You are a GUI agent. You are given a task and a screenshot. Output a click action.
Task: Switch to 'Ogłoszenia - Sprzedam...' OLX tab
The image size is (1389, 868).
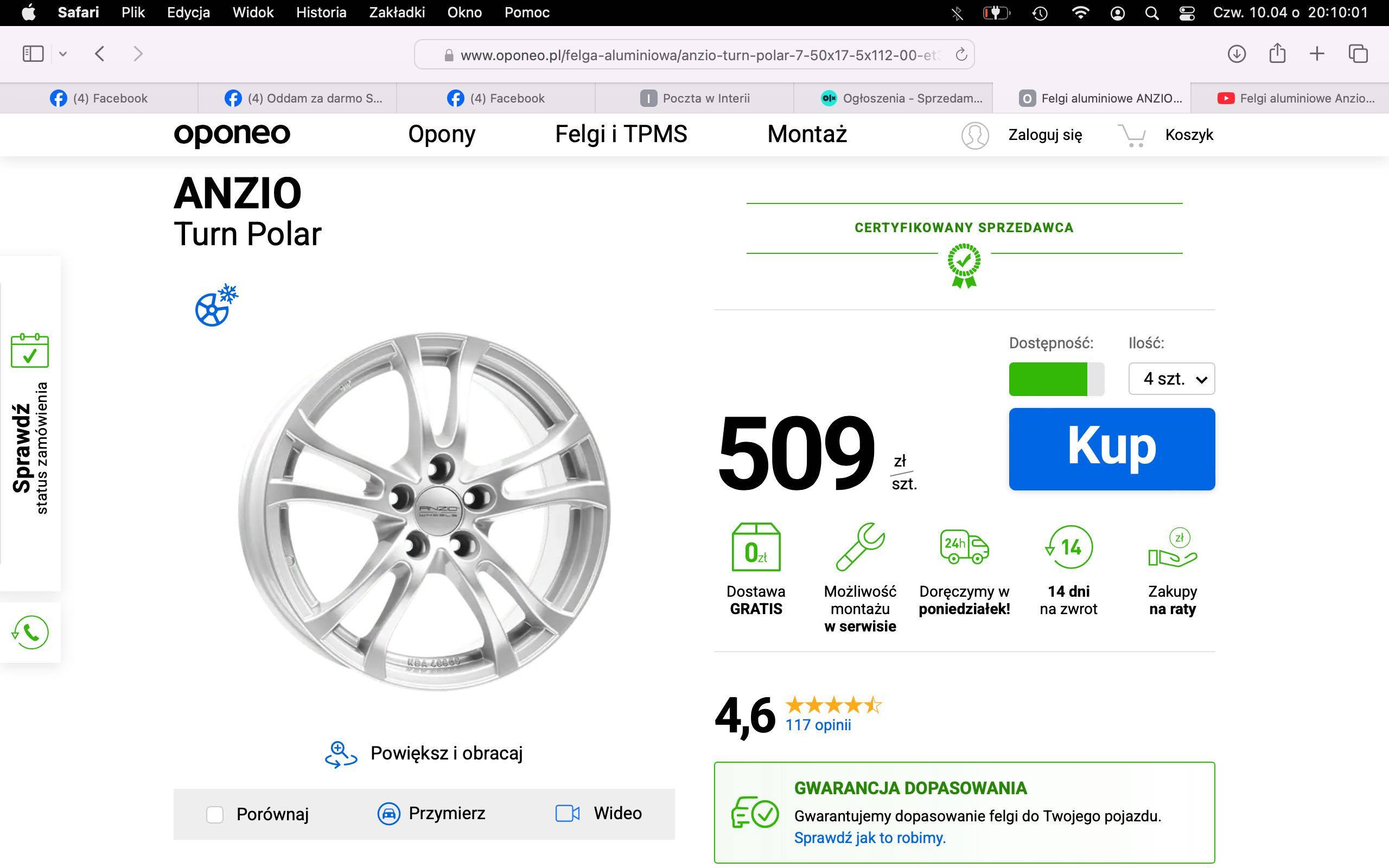(893, 98)
